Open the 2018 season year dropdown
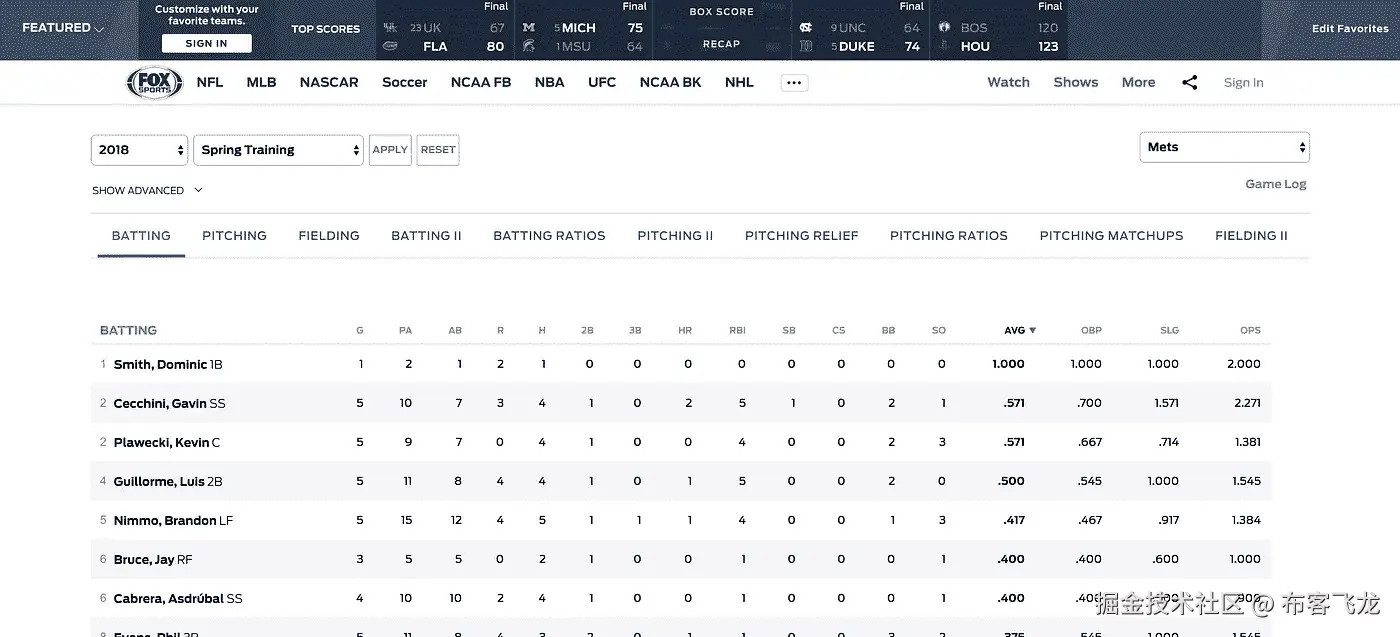Screen dimensions: 1400x637 pos(139,150)
